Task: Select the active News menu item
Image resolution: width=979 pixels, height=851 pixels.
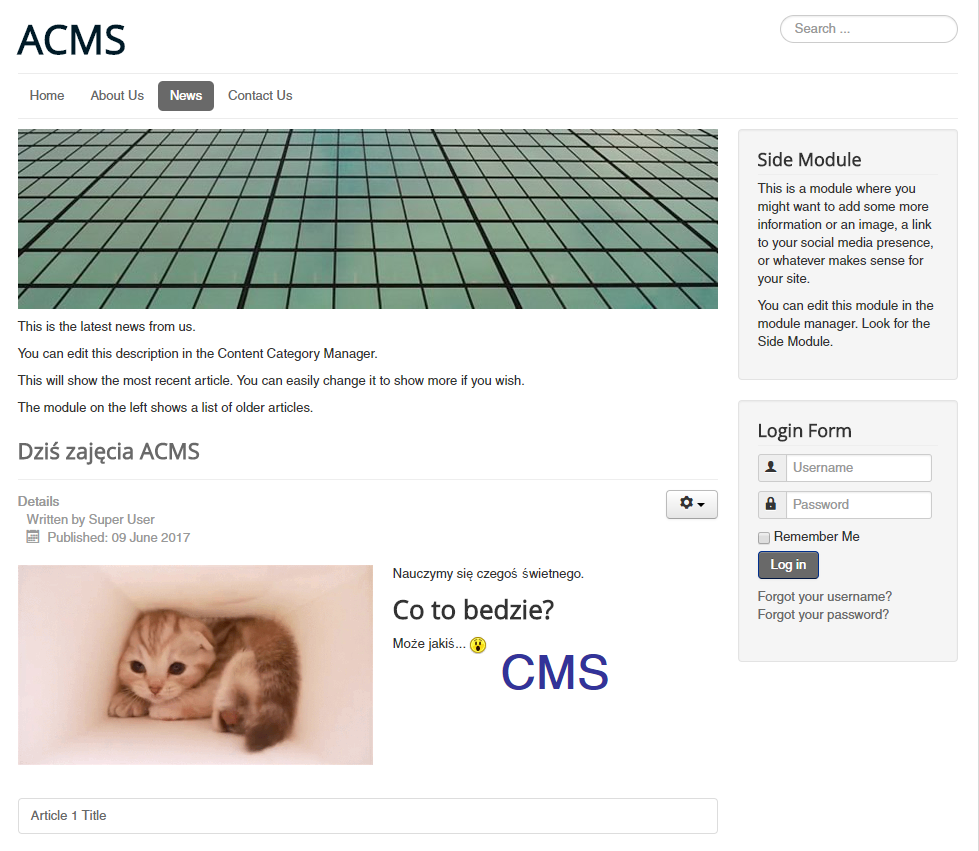Action: tap(185, 96)
